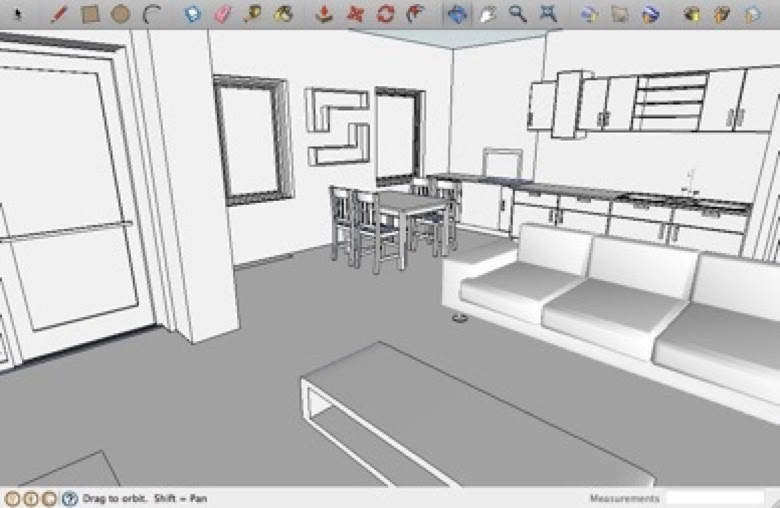This screenshot has width=780, height=508.
Task: Select the Arc tool
Action: point(152,14)
